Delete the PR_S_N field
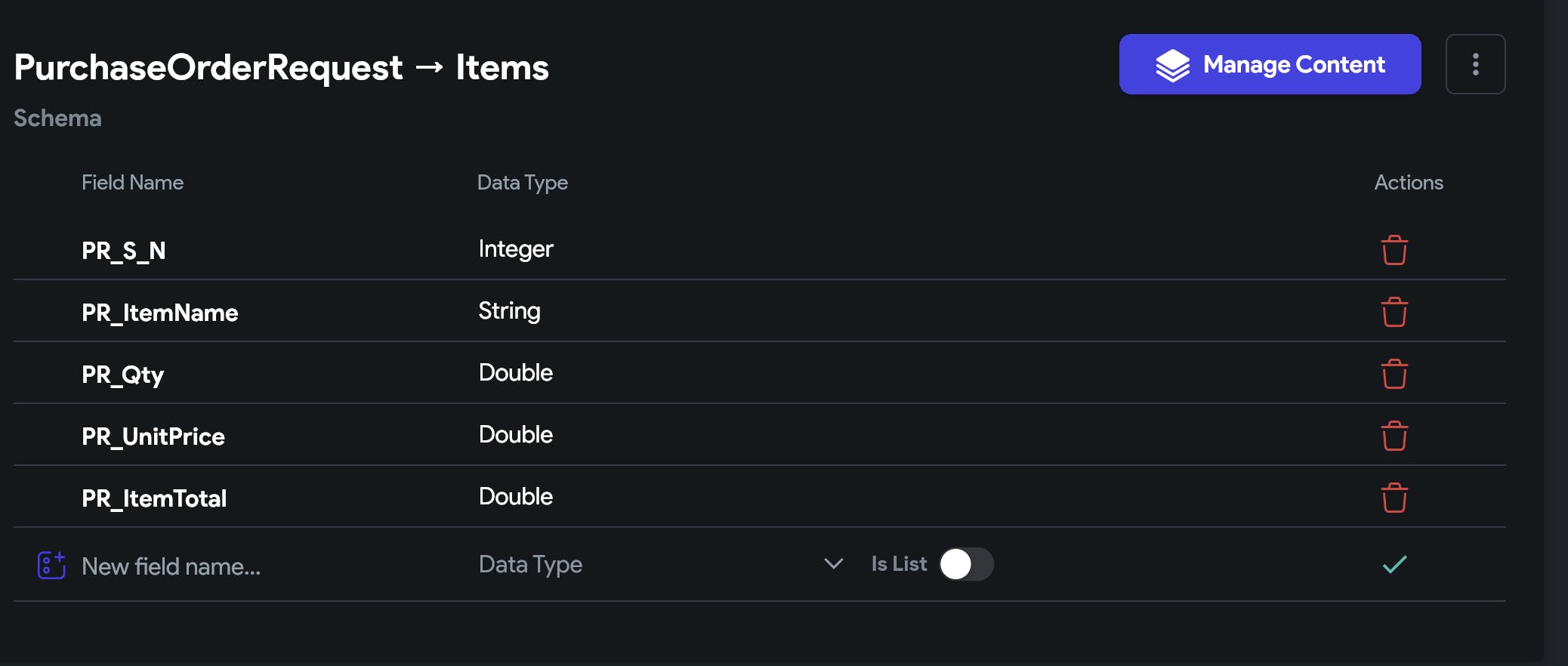 1394,250
